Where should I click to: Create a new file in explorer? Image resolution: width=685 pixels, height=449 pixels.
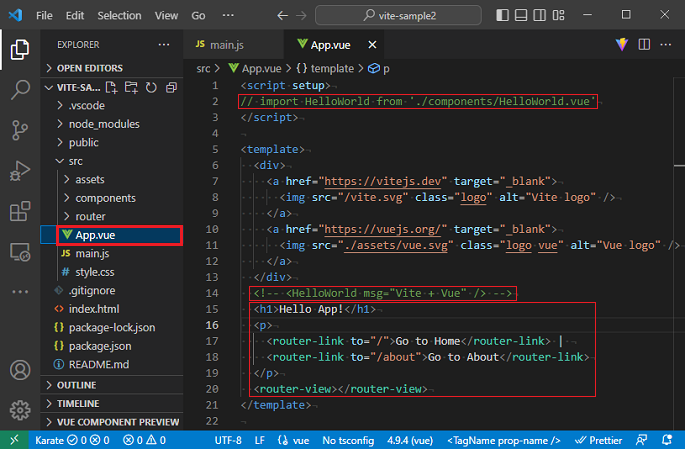111,88
